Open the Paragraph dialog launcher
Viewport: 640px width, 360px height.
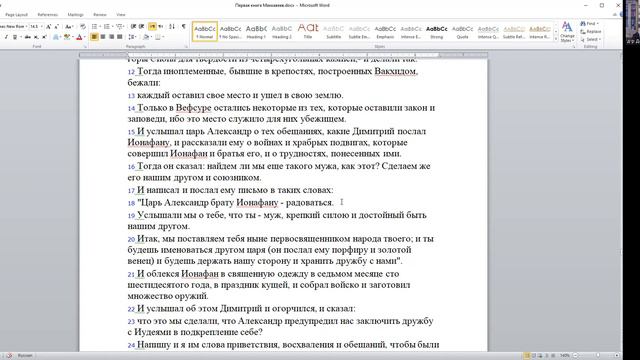[186, 47]
